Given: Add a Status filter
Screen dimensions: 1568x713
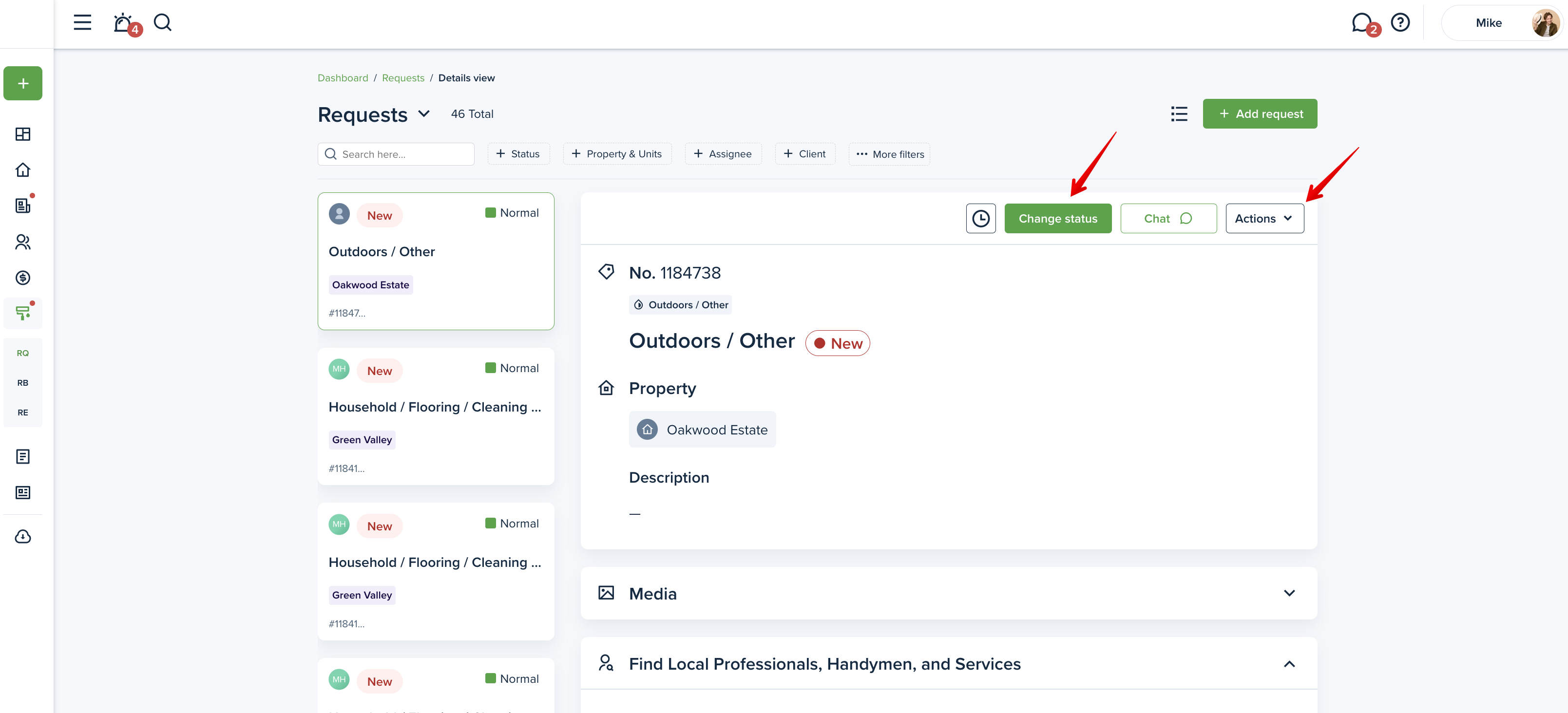Looking at the screenshot, I should coord(518,154).
